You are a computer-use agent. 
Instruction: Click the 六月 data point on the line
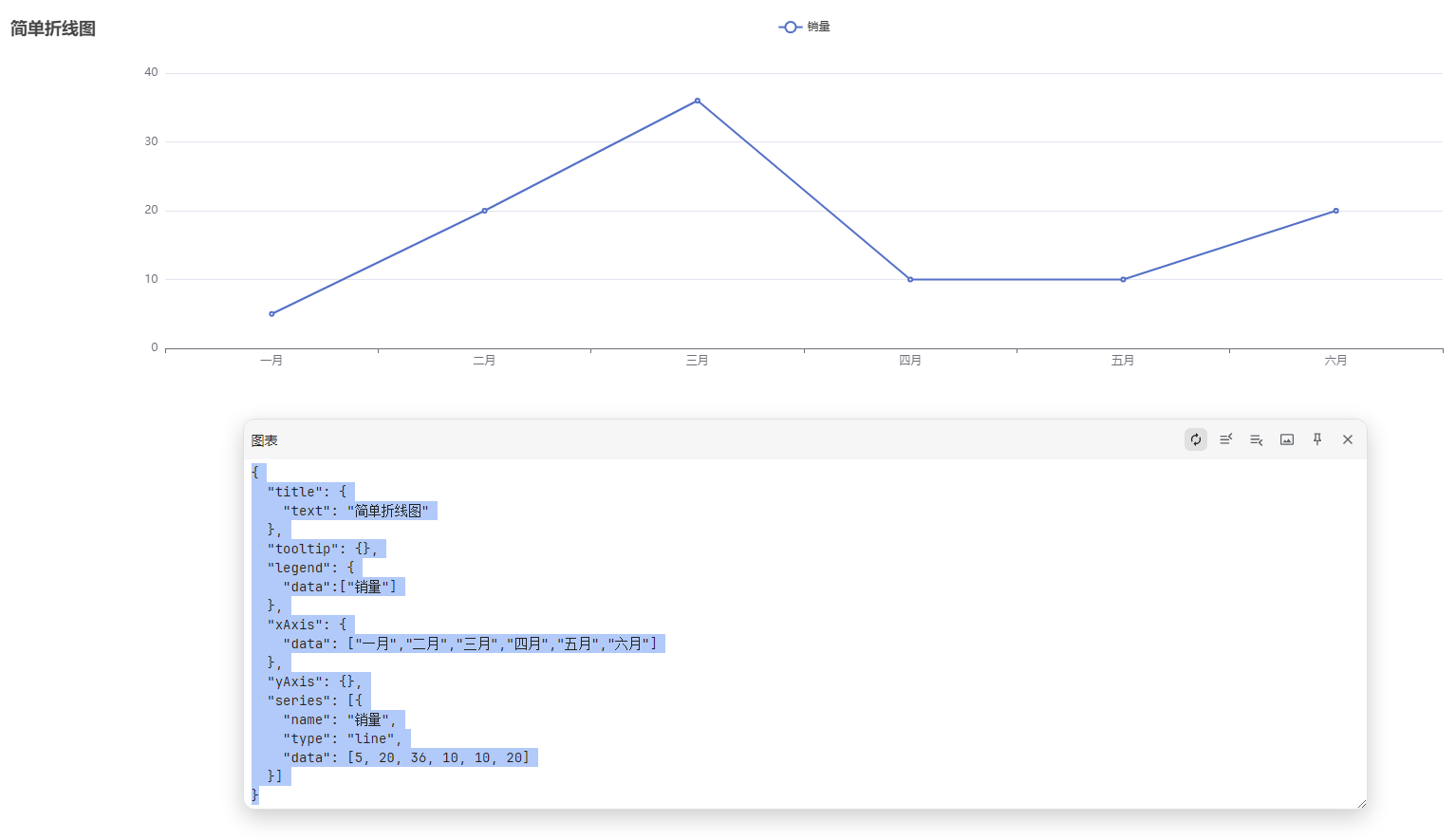pos(1336,211)
